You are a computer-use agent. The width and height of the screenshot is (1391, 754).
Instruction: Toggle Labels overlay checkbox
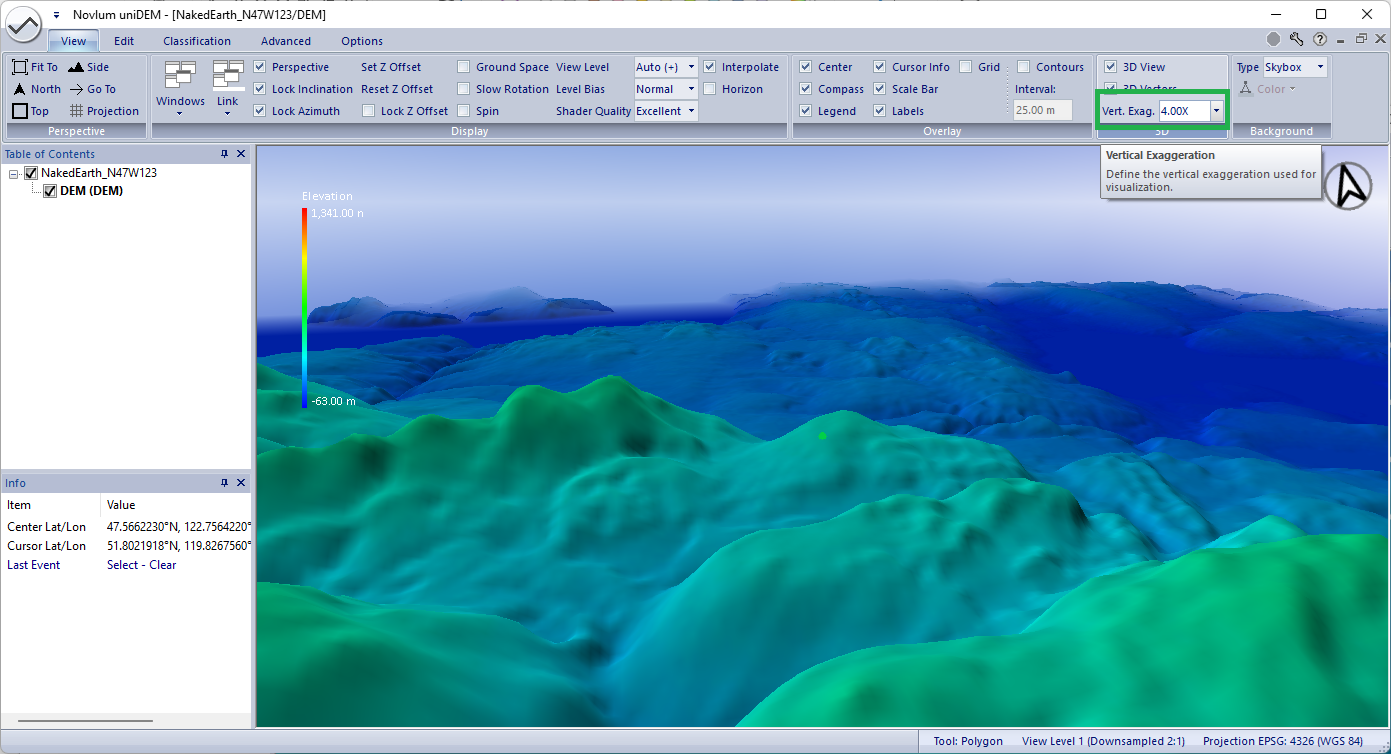pyautogui.click(x=880, y=111)
